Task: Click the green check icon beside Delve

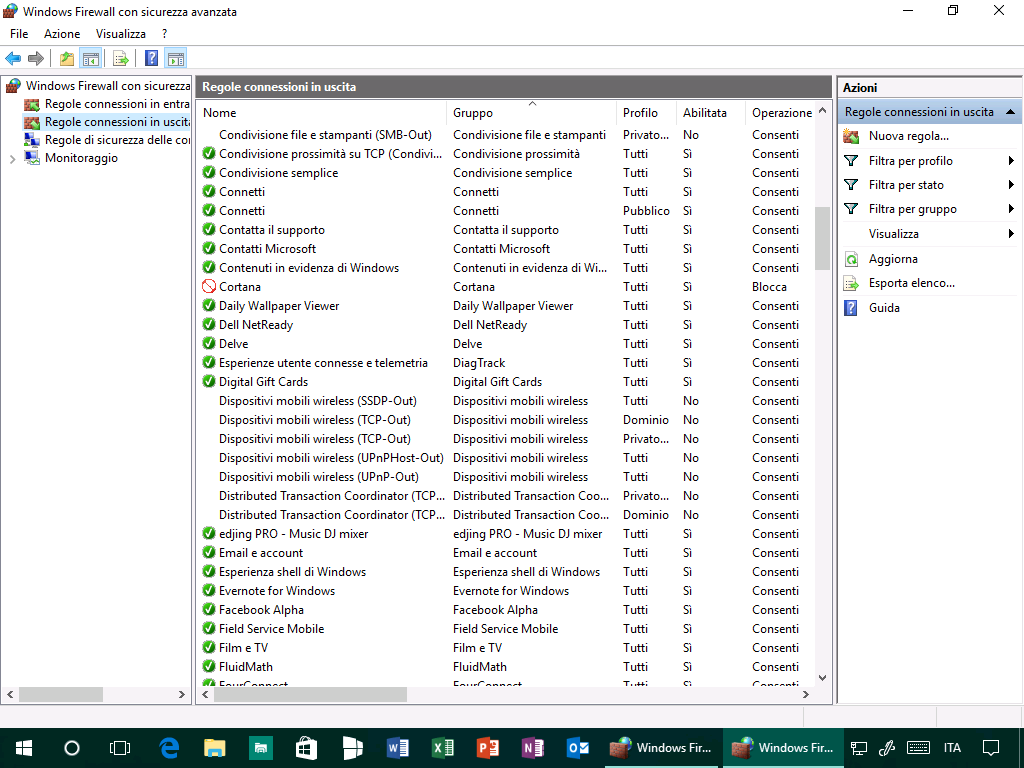Action: 209,343
